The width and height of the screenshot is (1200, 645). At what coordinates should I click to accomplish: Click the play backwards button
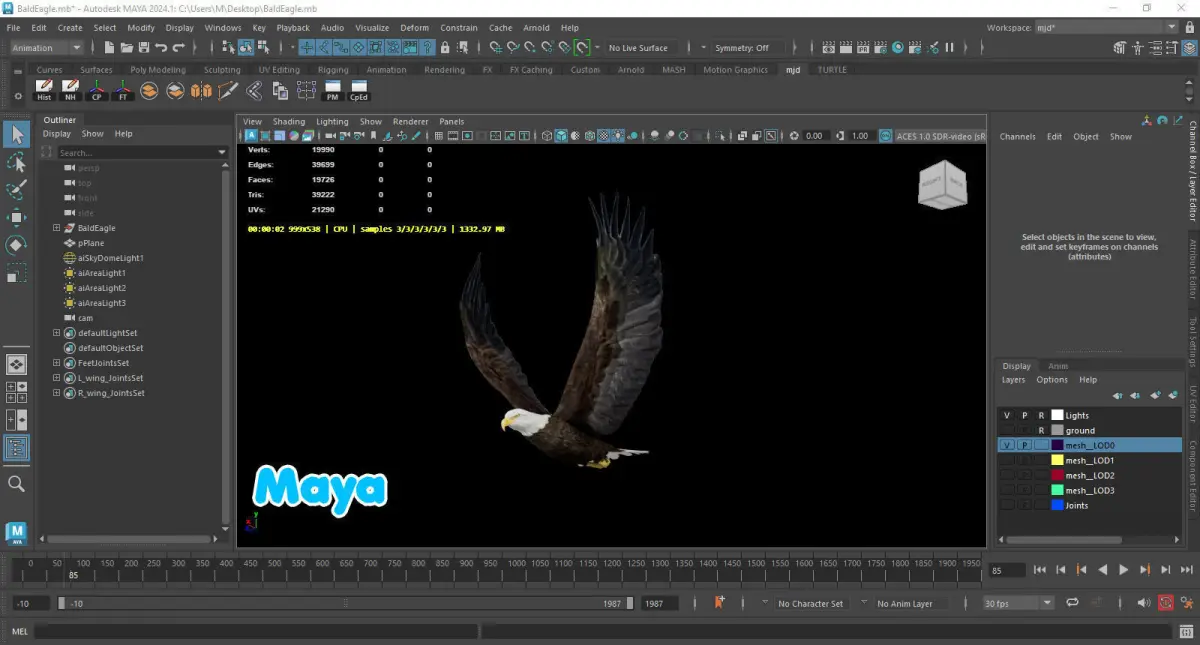pos(1102,570)
